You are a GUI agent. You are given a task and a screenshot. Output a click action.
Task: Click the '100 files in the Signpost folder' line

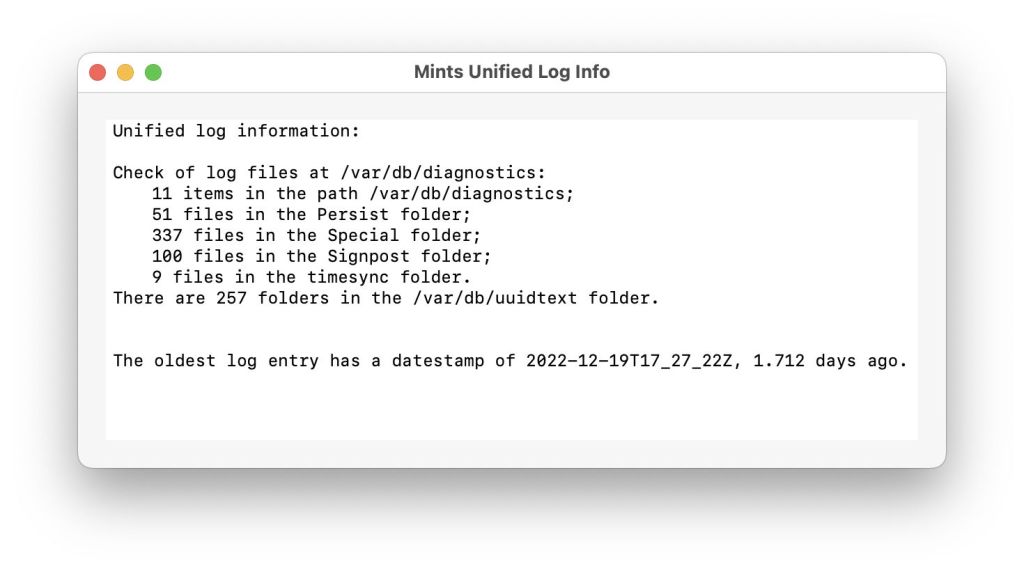click(321, 257)
